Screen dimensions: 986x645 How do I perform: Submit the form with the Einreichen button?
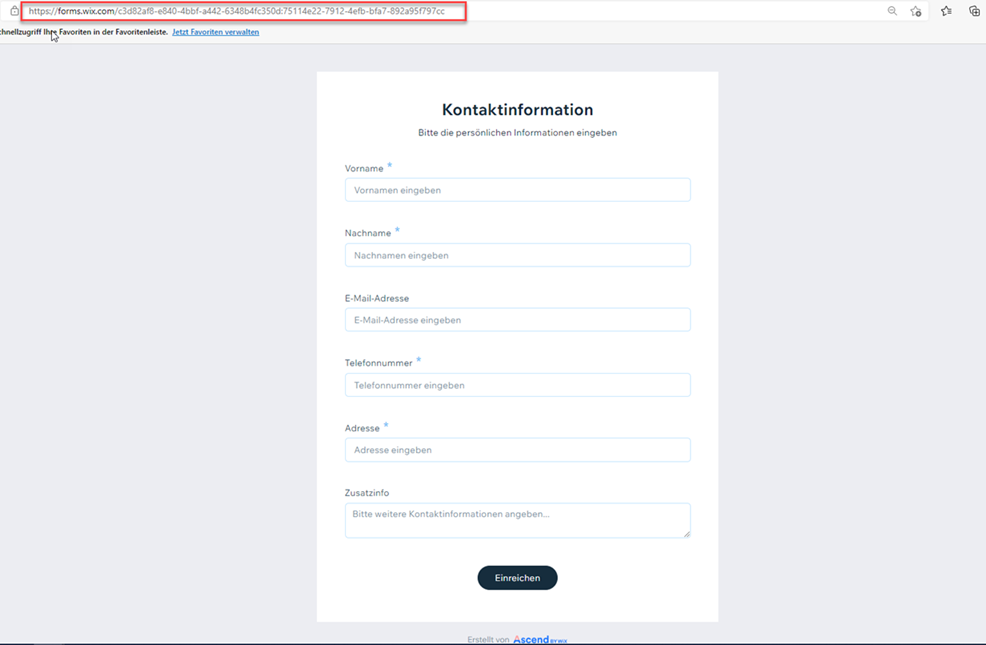point(517,577)
